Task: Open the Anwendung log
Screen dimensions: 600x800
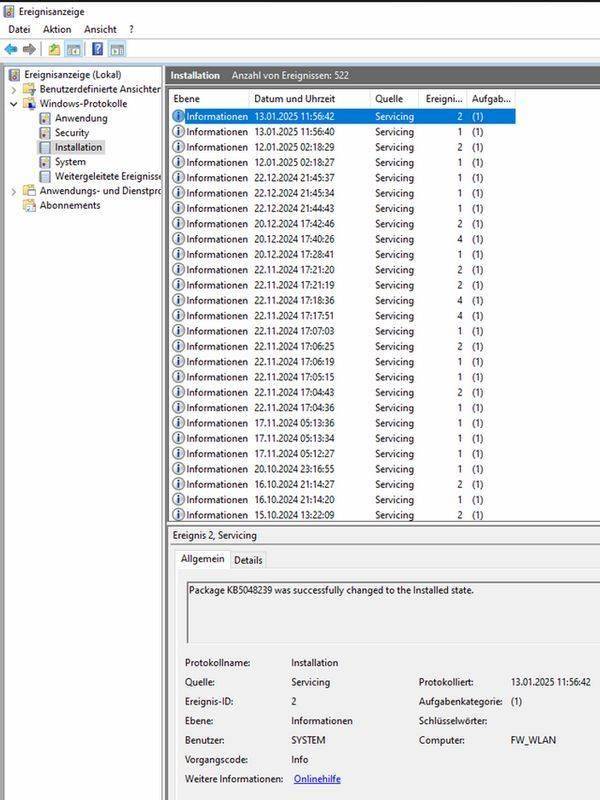Action: coord(81,118)
